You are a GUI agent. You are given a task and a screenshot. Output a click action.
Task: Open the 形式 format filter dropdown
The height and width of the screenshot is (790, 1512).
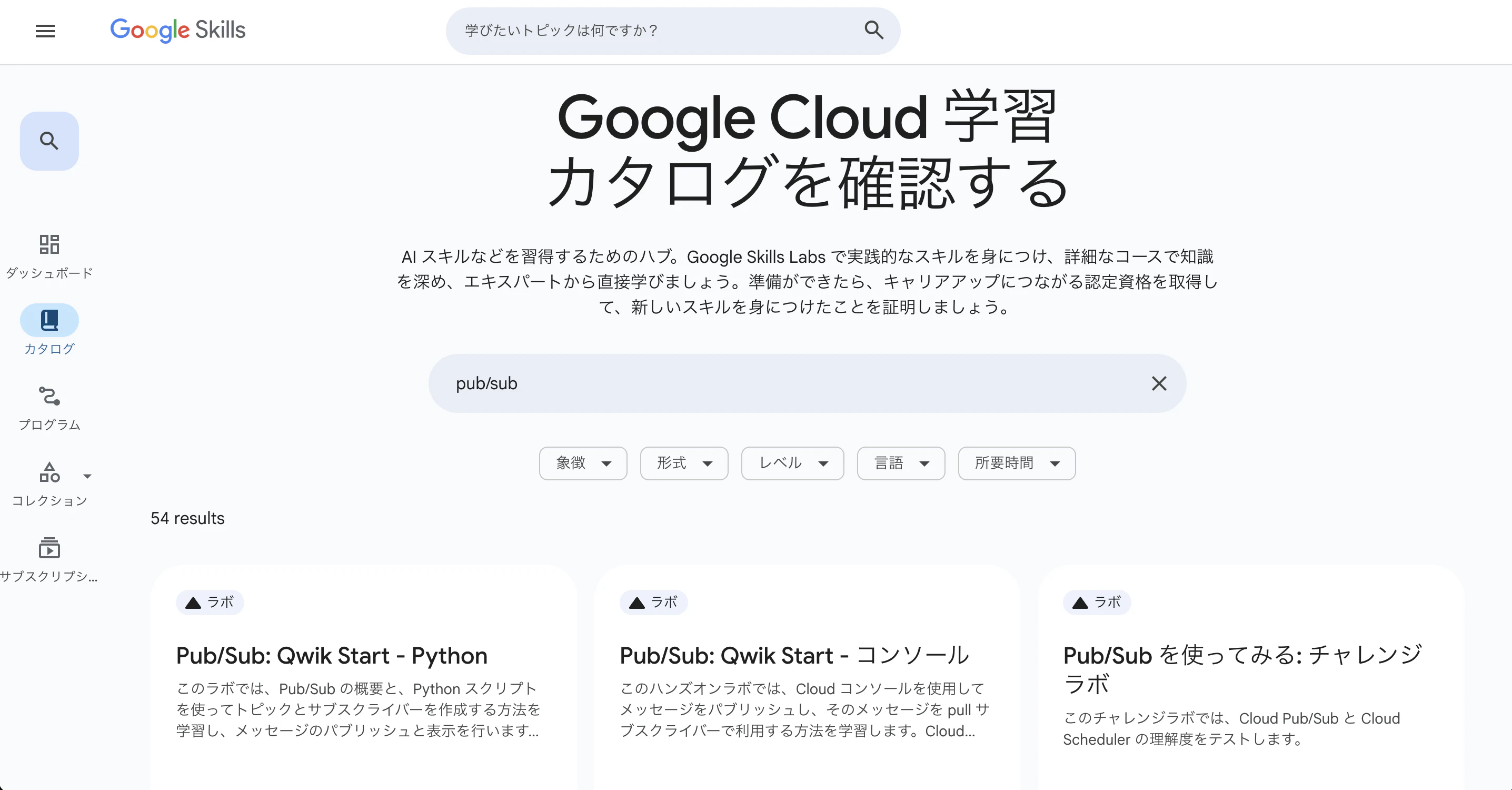[684, 463]
